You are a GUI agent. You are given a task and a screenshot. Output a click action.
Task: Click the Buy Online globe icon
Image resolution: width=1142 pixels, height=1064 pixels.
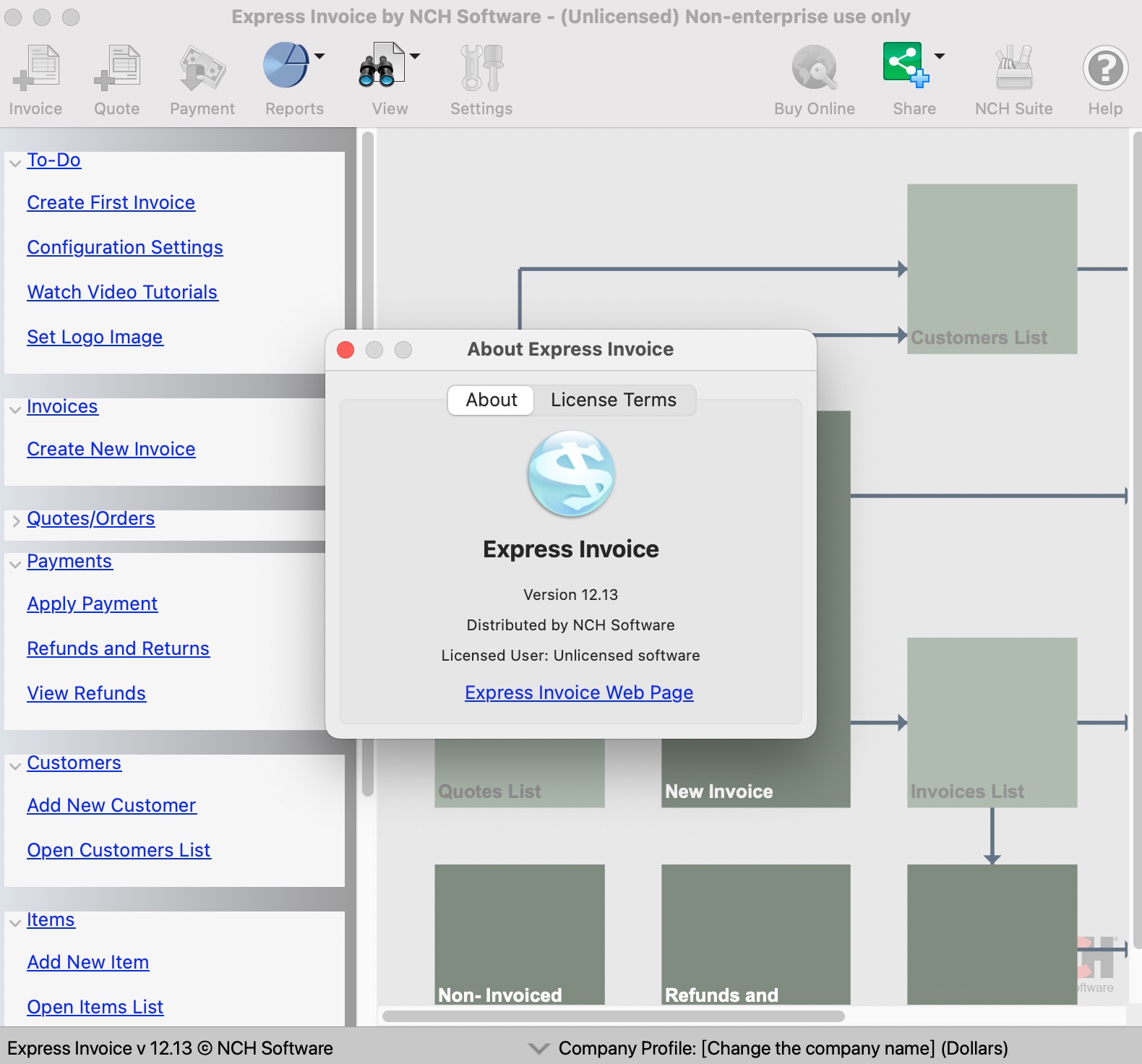(815, 68)
